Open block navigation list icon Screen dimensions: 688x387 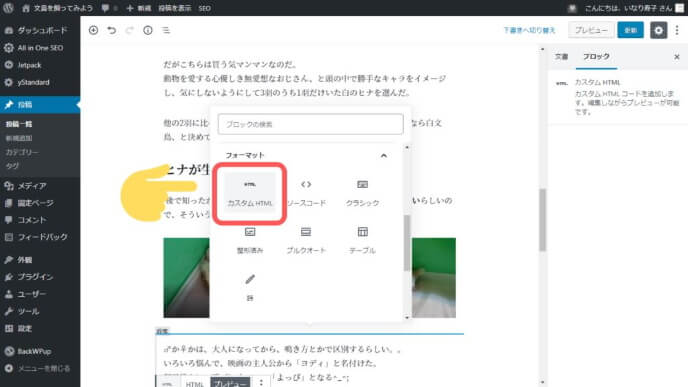pos(166,30)
